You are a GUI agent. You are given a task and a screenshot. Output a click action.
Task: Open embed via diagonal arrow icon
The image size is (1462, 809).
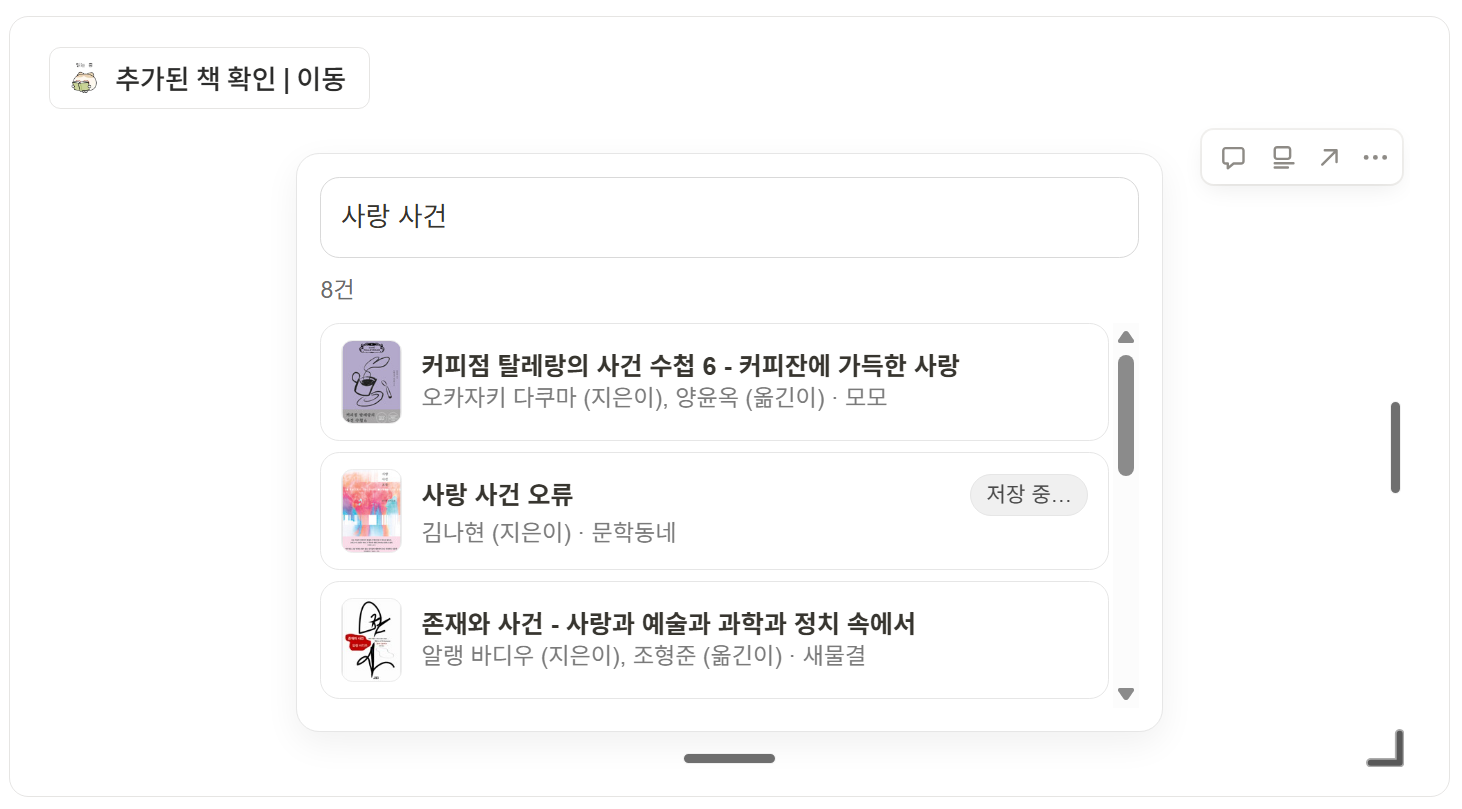1328,158
